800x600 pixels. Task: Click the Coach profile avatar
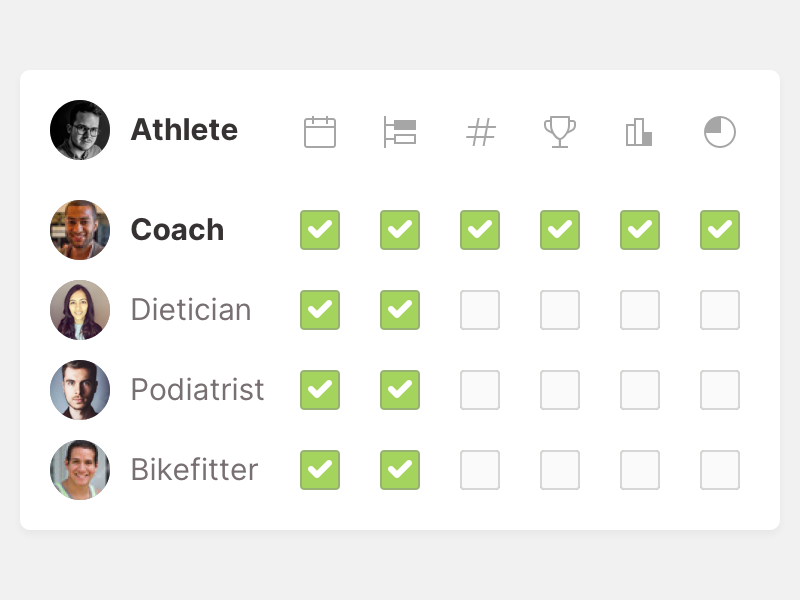pyautogui.click(x=80, y=230)
